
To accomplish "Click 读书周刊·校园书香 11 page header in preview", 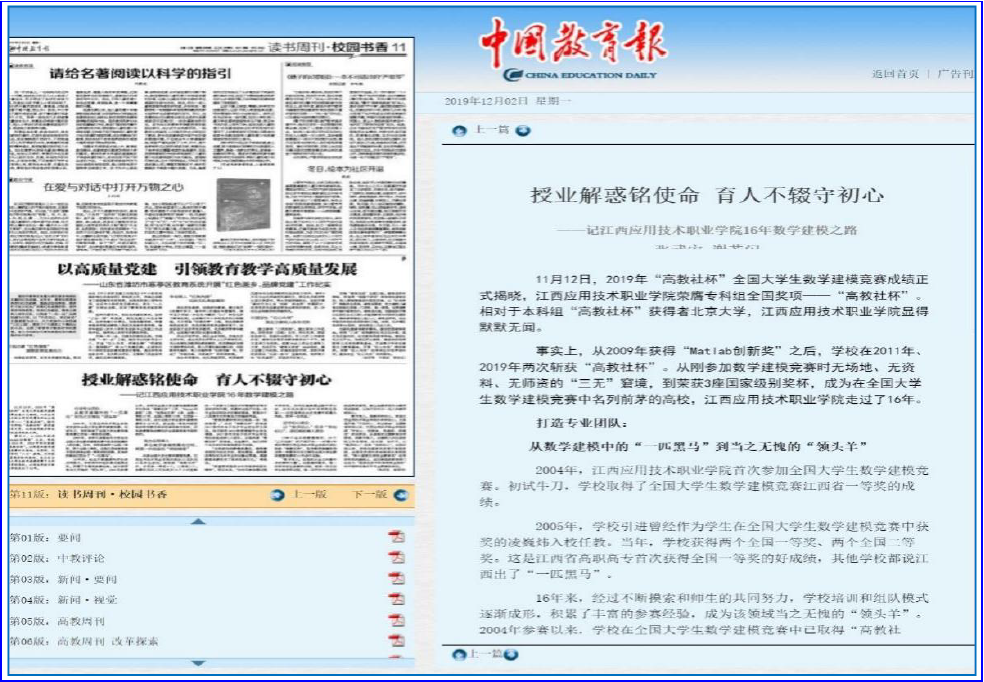I will point(337,48).
